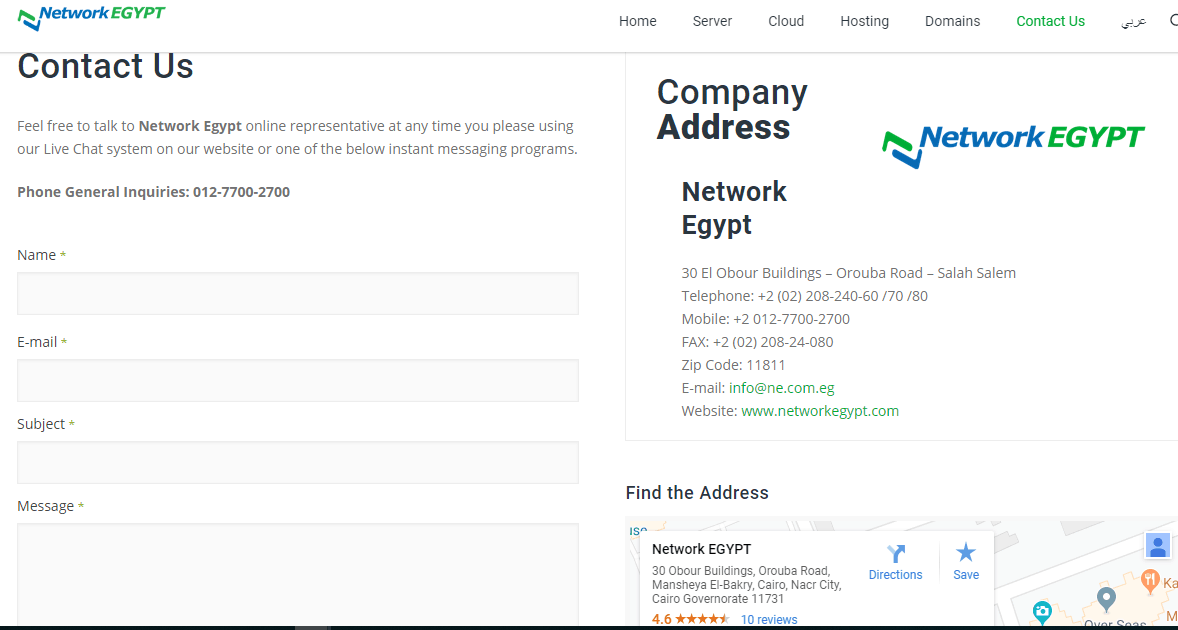The width and height of the screenshot is (1178, 630).
Task: Click the Contact Us page heading
Action: [105, 66]
